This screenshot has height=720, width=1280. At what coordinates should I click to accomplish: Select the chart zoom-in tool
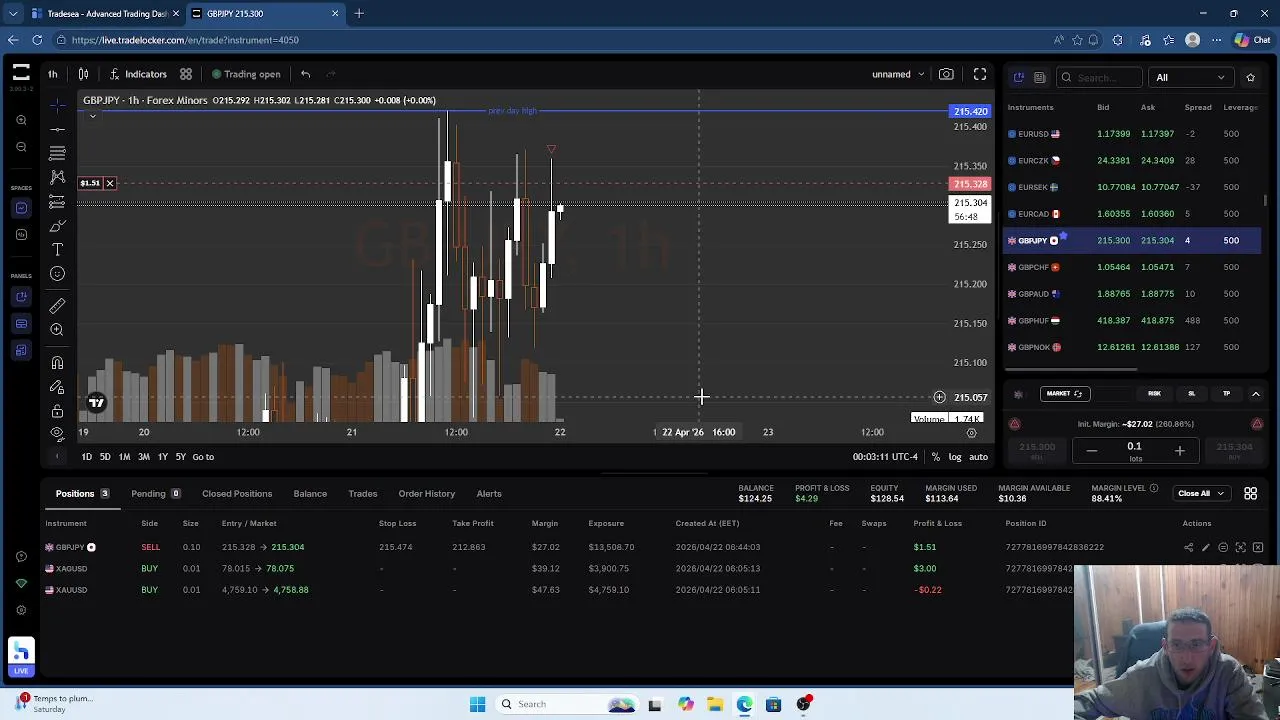57,330
